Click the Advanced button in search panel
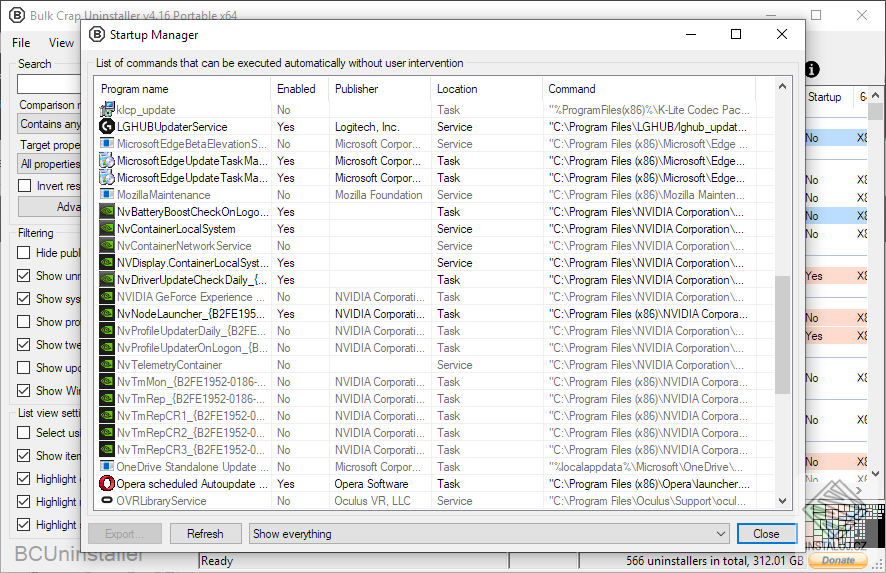The width and height of the screenshot is (886, 573). tap(51, 207)
